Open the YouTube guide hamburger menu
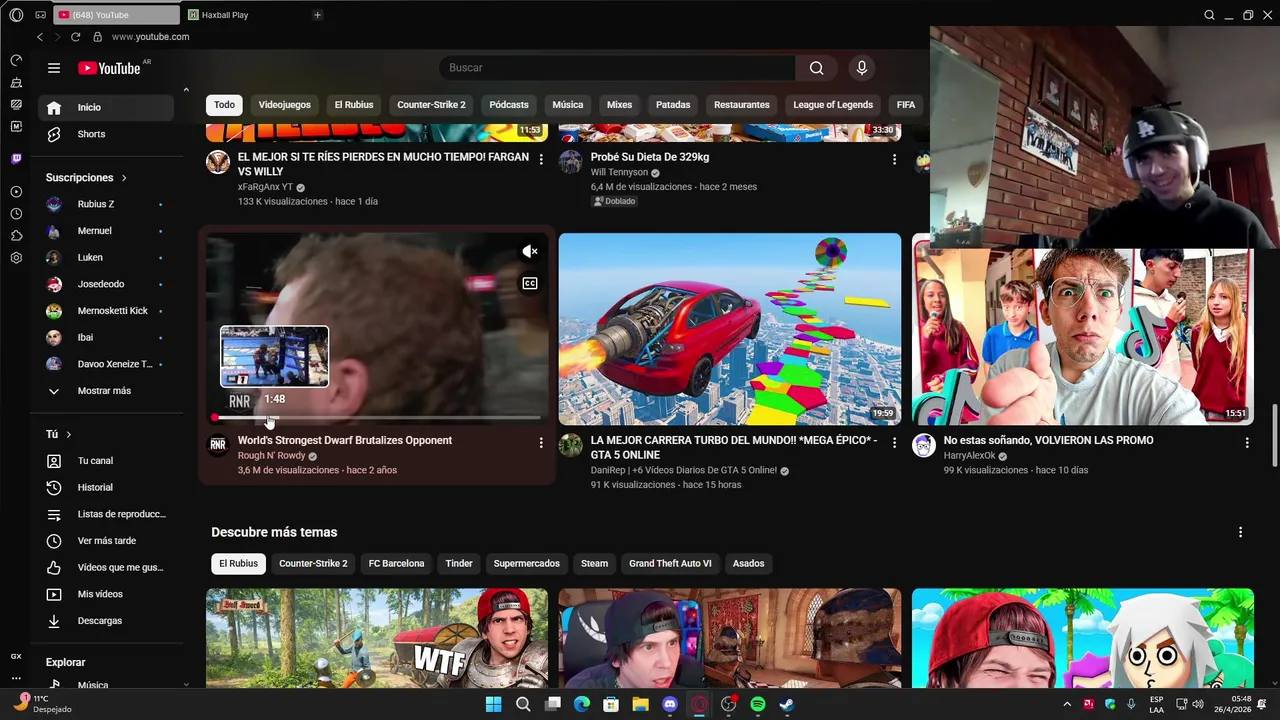The width and height of the screenshot is (1280, 720). (x=54, y=68)
